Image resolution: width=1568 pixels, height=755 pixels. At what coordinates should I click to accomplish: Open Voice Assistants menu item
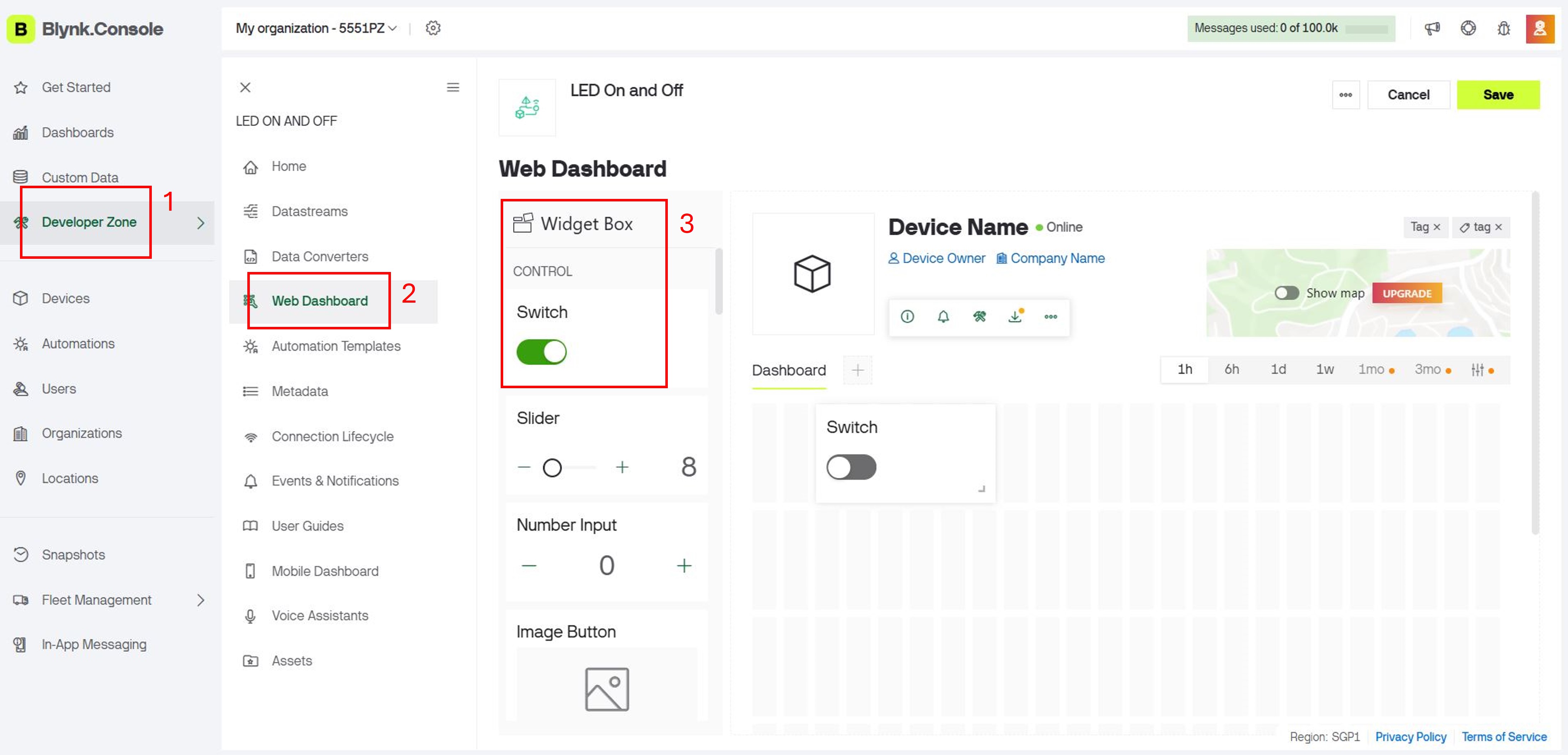coord(333,616)
